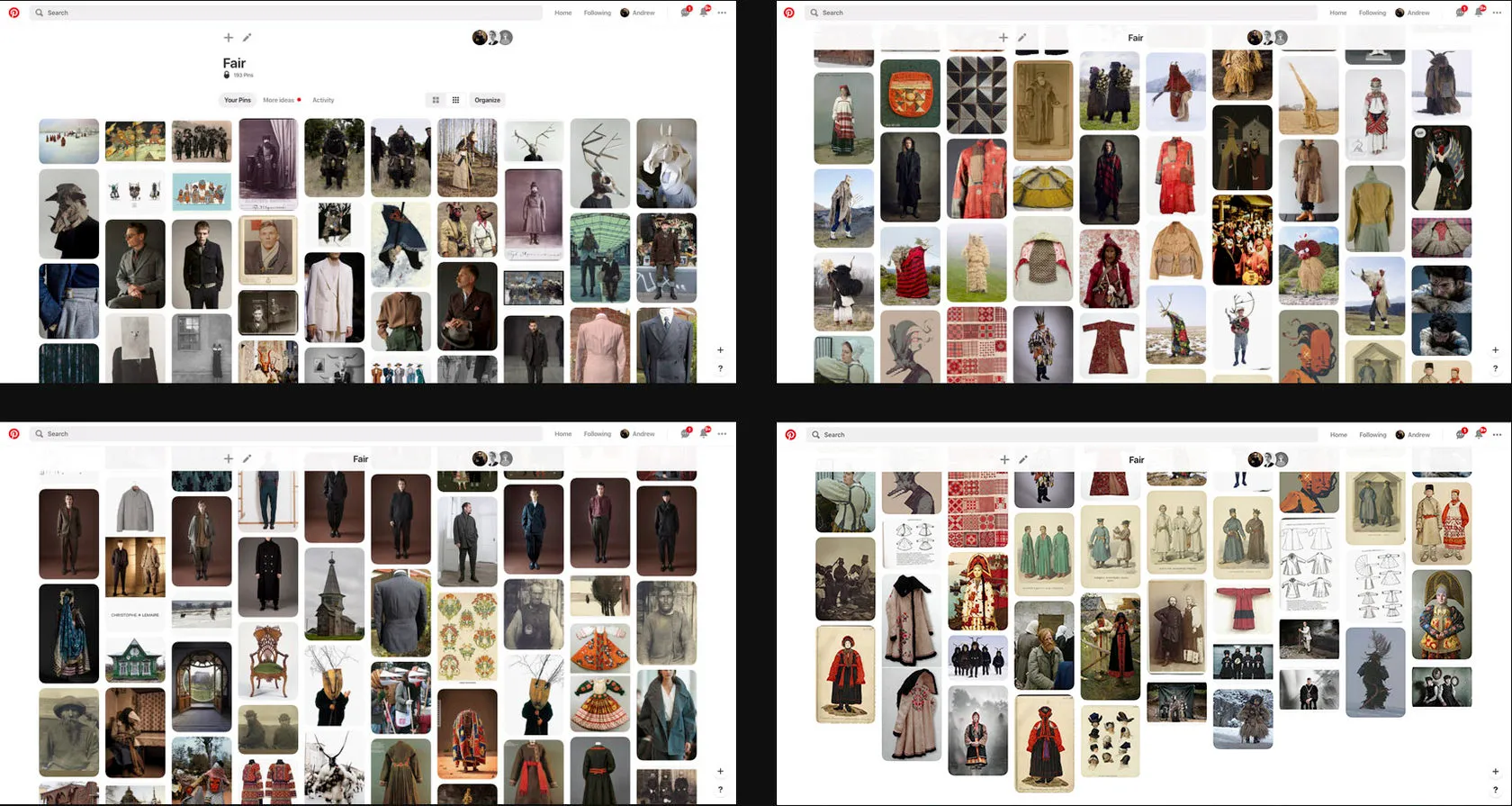Open question-mark help button in top-right window

click(x=1496, y=367)
